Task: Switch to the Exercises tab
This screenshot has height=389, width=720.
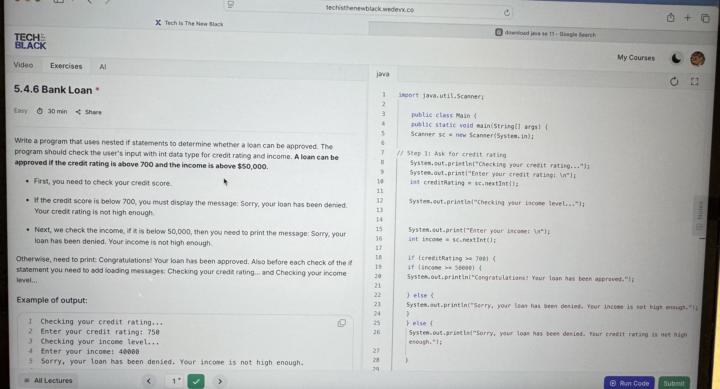Action: [x=66, y=66]
